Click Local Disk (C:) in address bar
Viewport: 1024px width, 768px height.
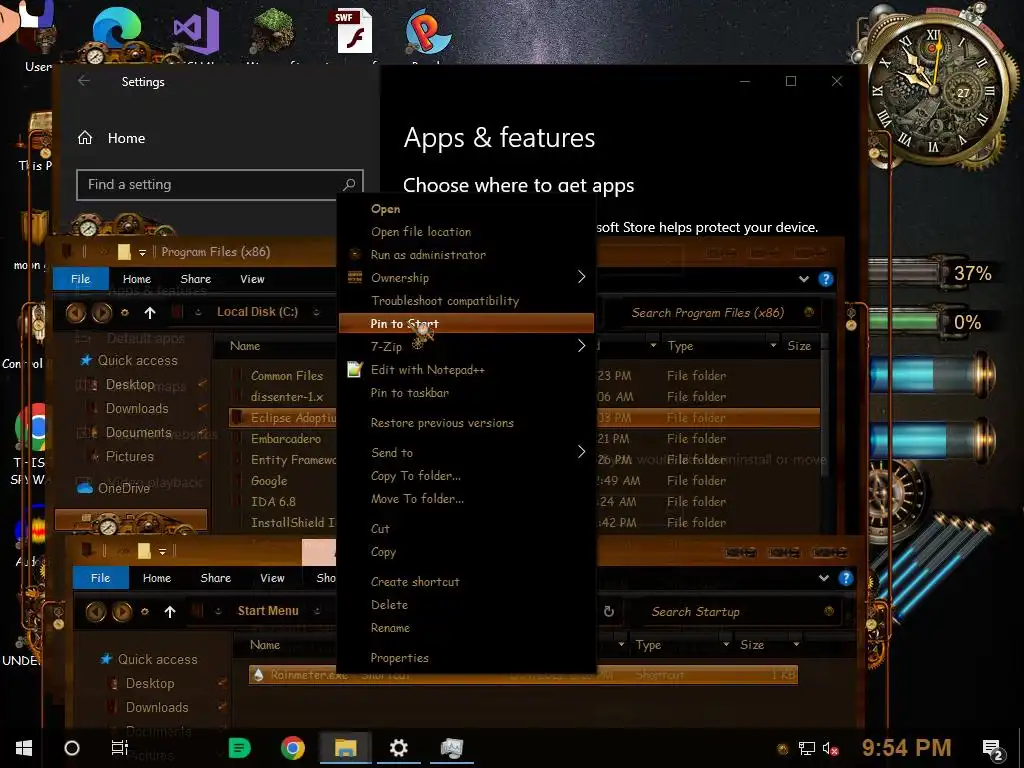(257, 312)
